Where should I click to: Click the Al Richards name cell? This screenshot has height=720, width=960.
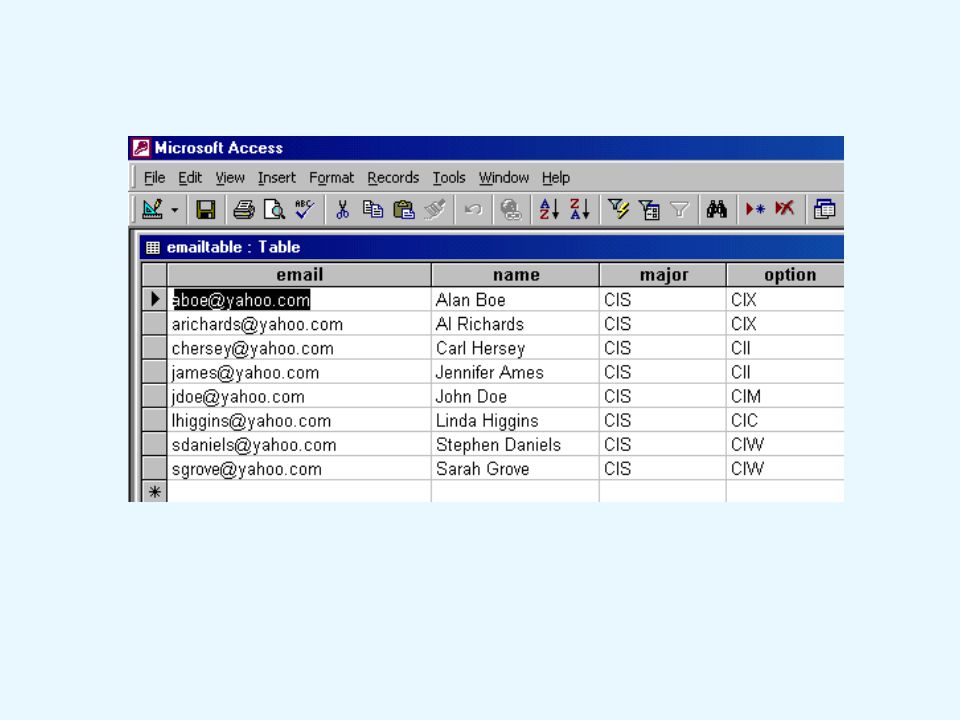tap(516, 323)
